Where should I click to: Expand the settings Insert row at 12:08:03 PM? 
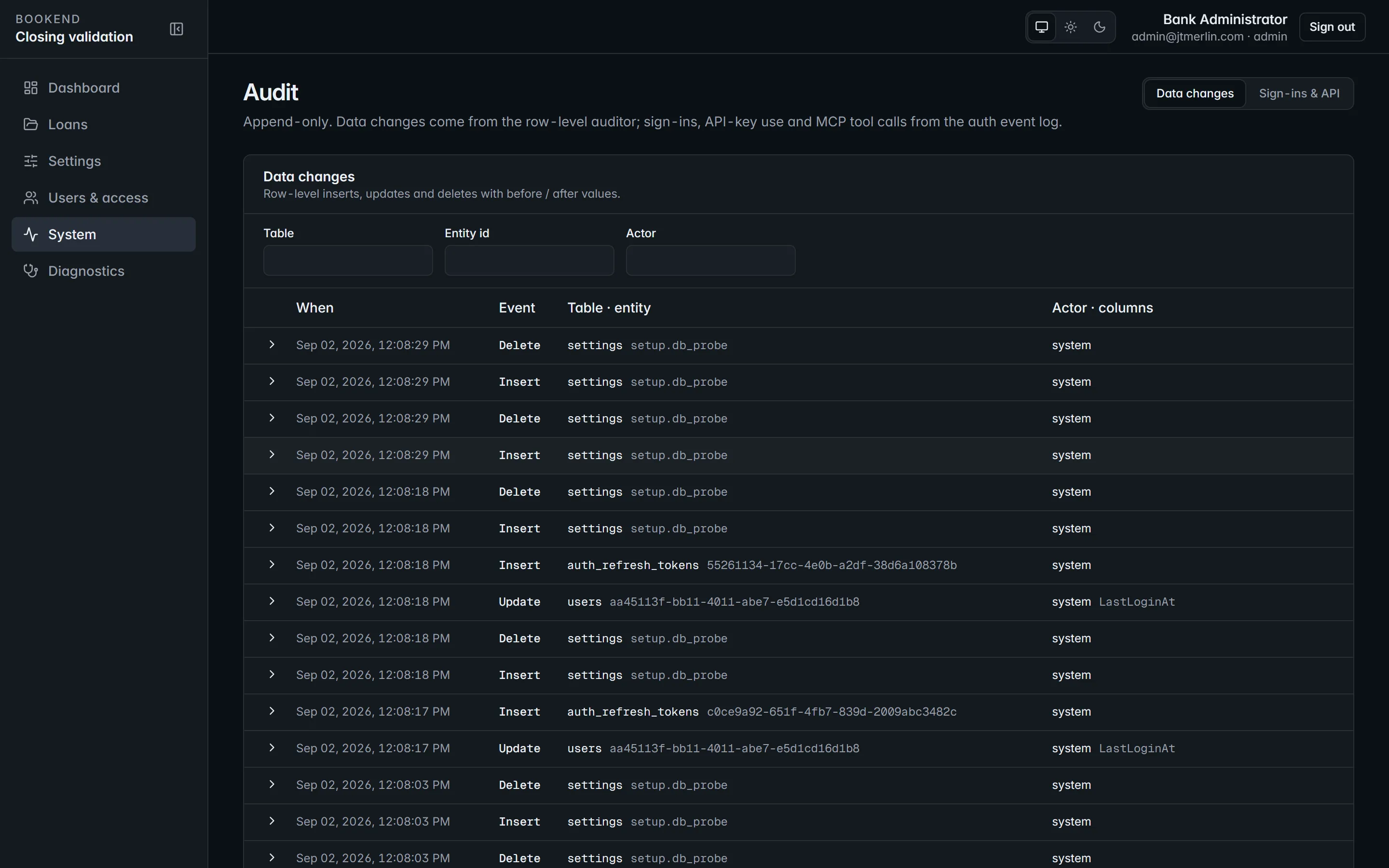(x=272, y=822)
